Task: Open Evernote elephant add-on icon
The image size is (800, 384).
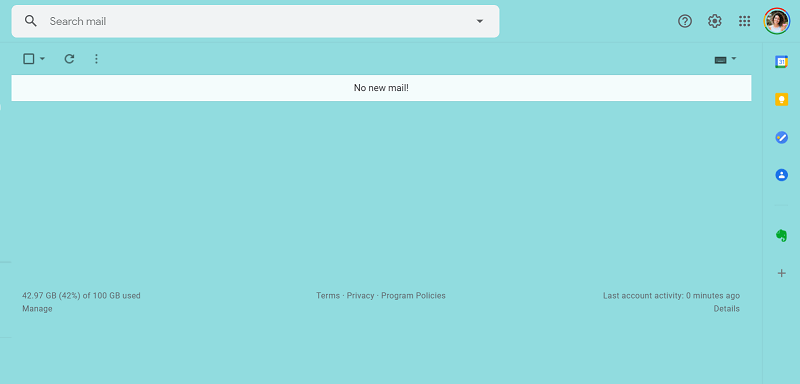Action: [781, 235]
